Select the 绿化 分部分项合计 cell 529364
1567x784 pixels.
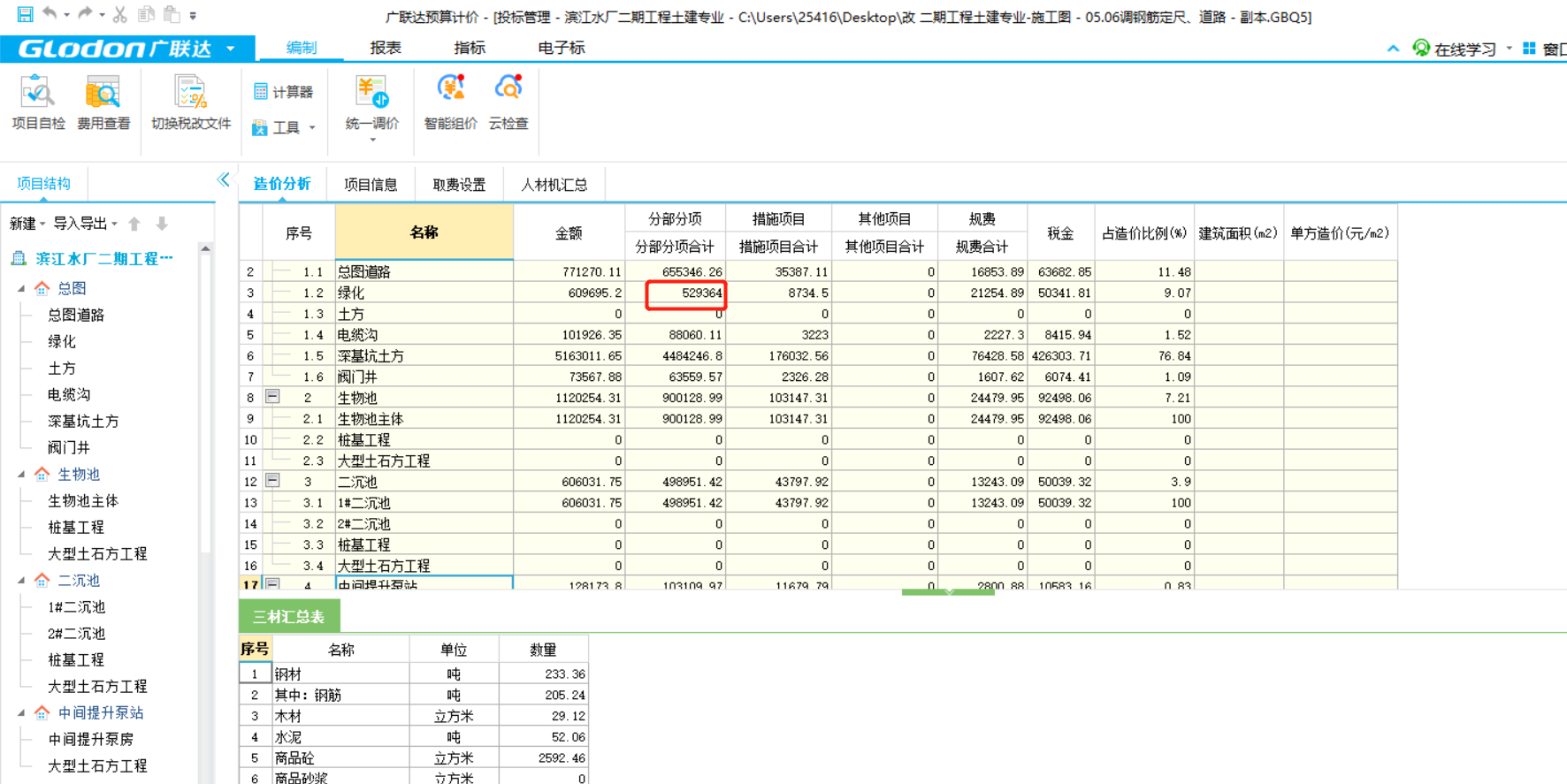(x=676, y=293)
